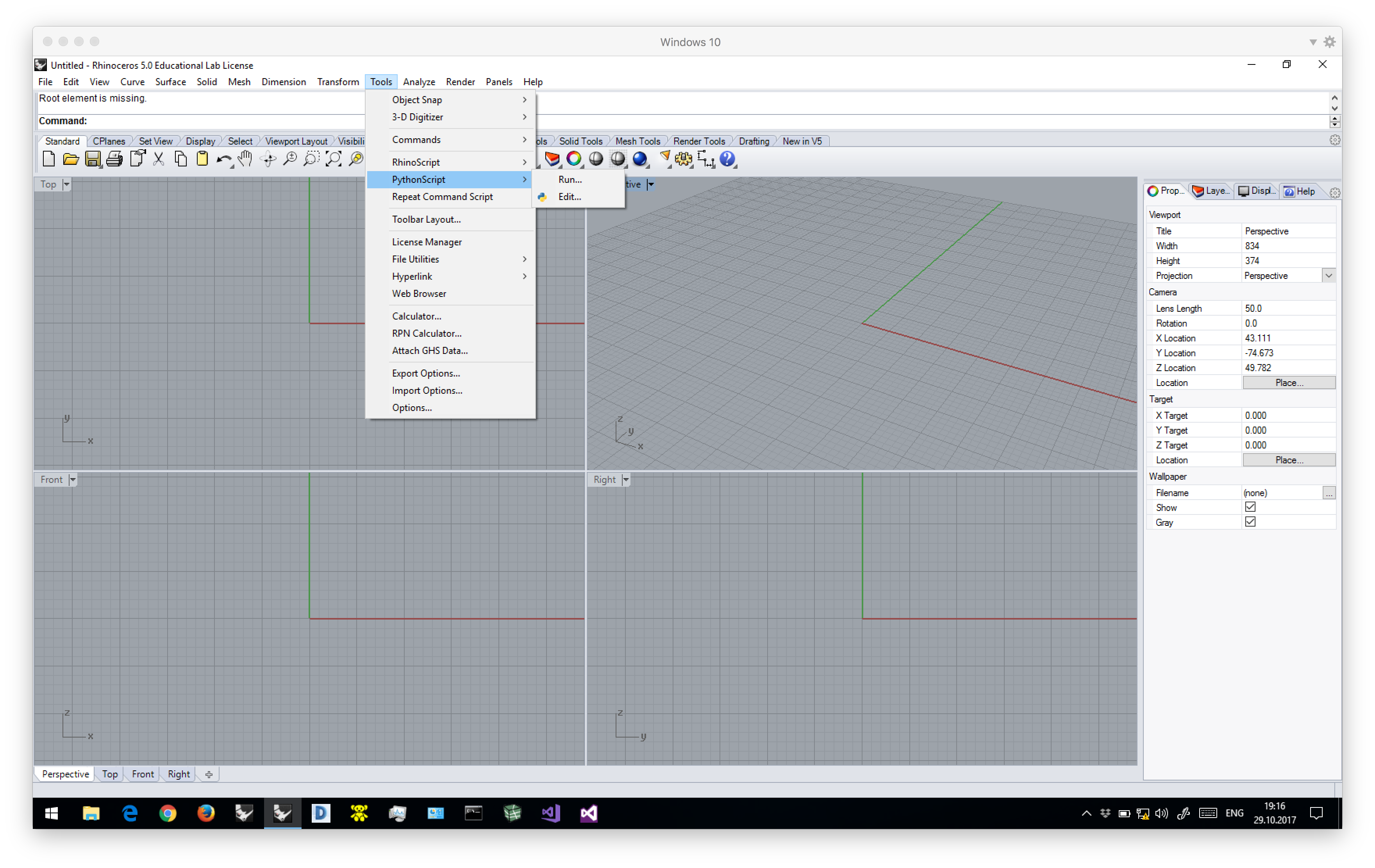Viewport: 1375px width, 868px height.
Task: Switch to the Display panel tab
Action: [1256, 191]
